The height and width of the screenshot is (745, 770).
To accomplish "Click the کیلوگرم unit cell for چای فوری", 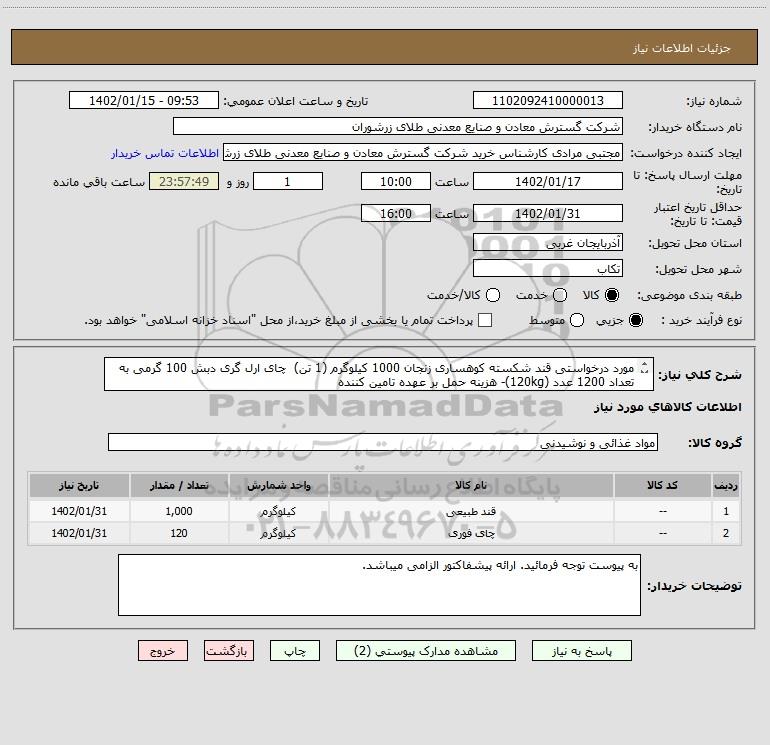I will click(278, 533).
